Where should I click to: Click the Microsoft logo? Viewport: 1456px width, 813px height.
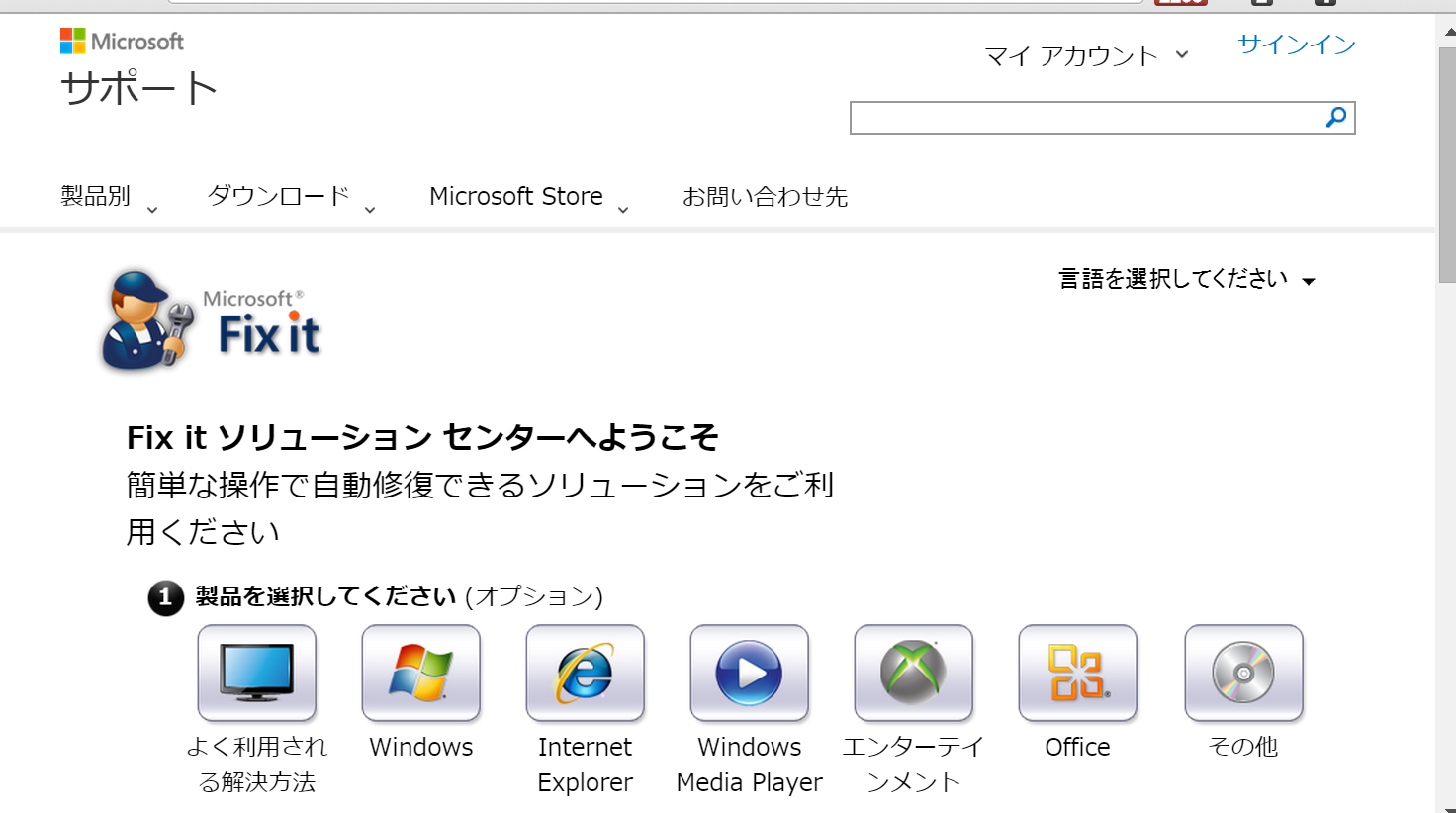click(x=122, y=42)
